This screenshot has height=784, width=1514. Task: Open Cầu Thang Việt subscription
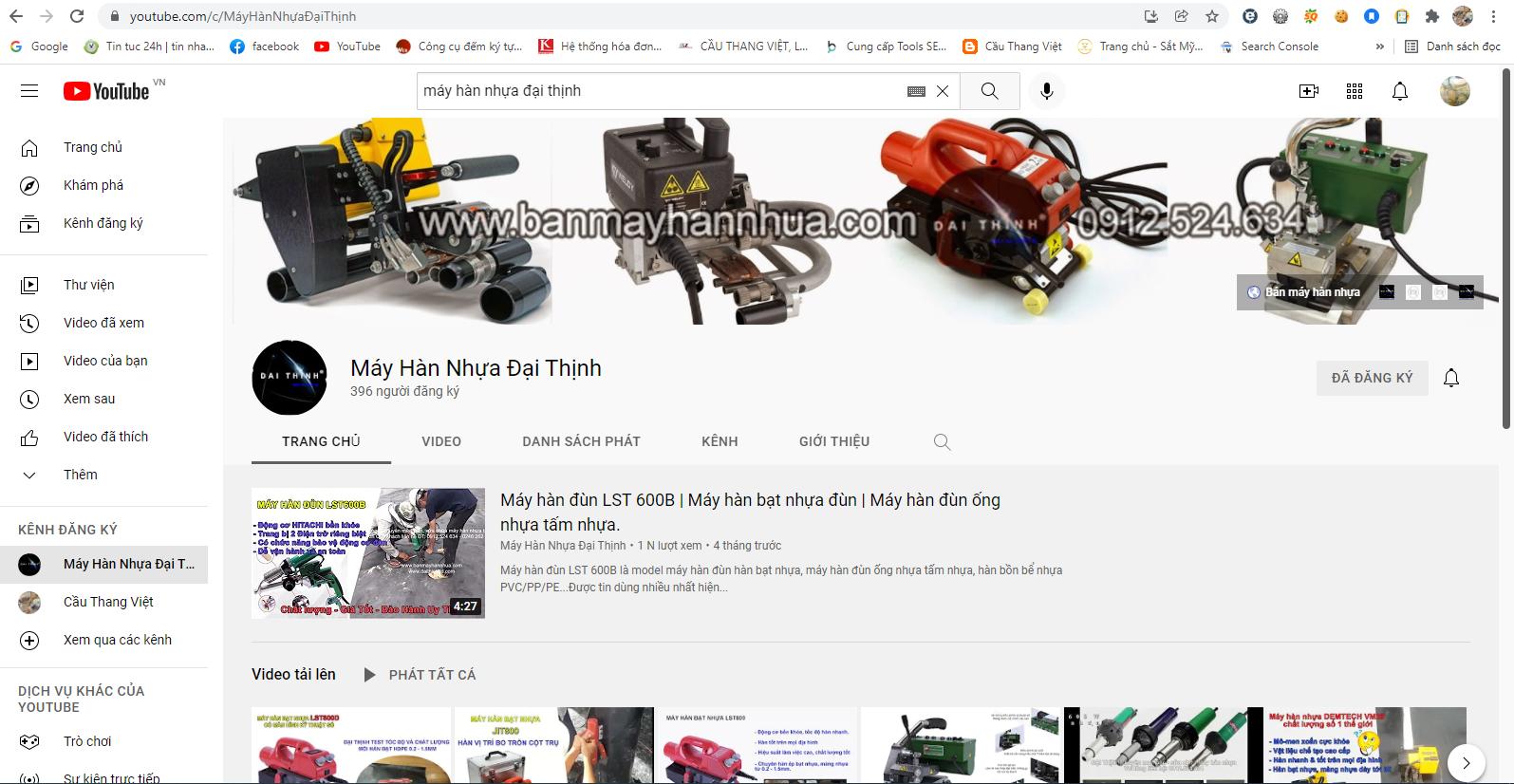[104, 602]
